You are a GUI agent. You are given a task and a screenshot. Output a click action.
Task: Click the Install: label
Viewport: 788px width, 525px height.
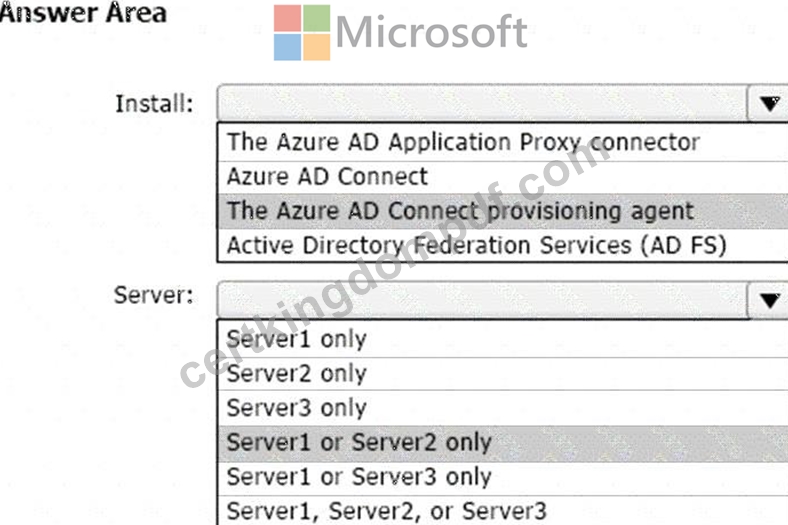154,104
